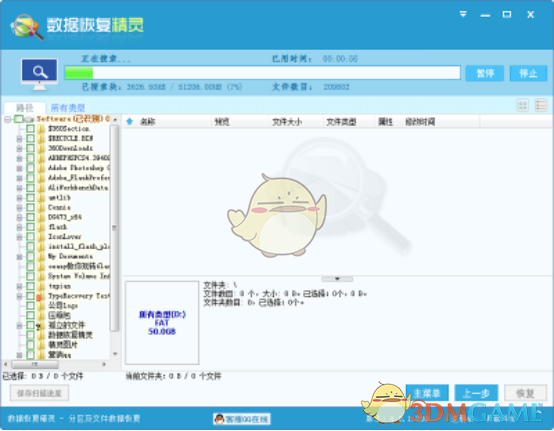554x431 pixels.
Task: Click tree scroll-down arrow
Action: pos(115,354)
